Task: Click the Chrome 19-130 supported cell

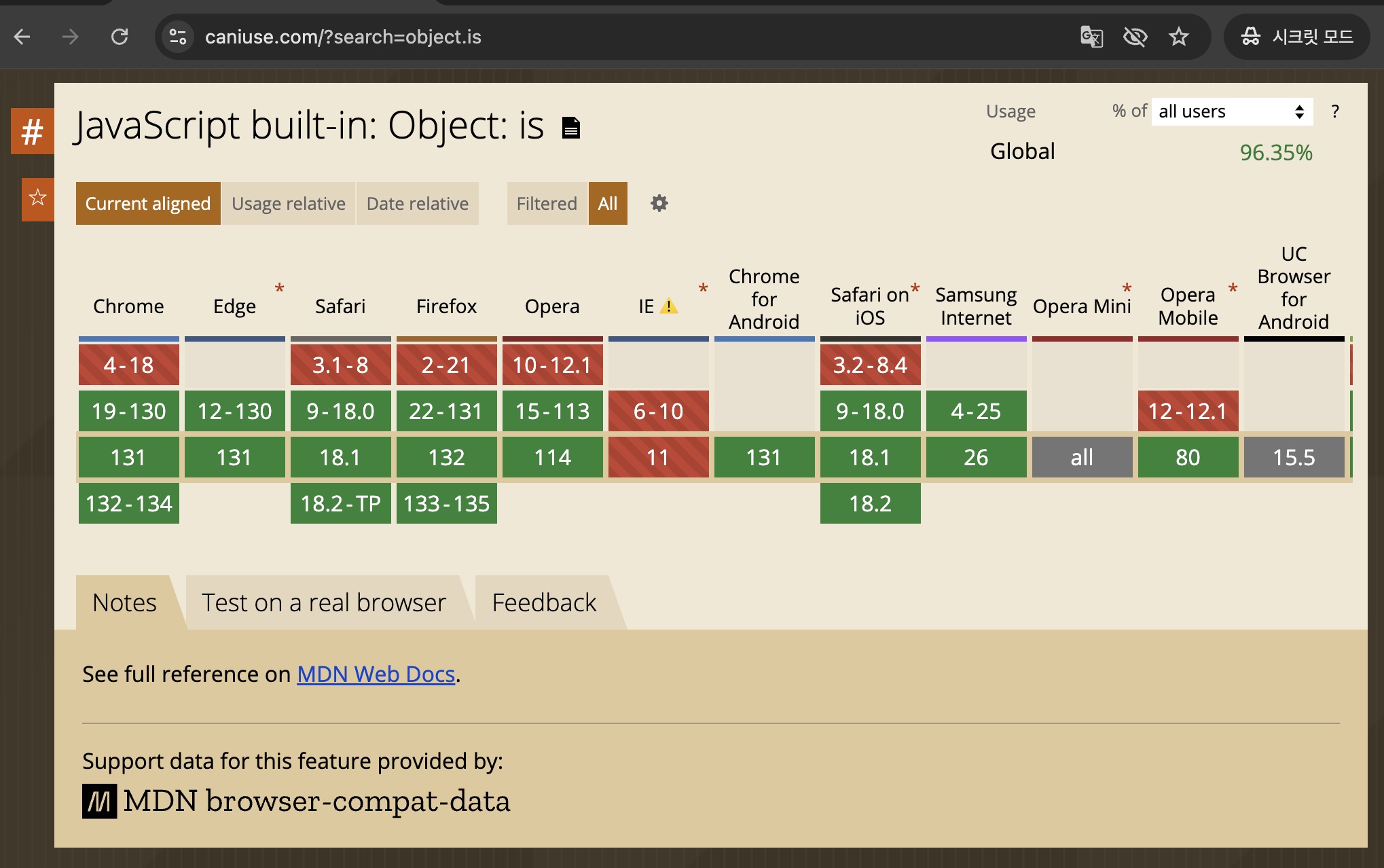Action: 128,411
